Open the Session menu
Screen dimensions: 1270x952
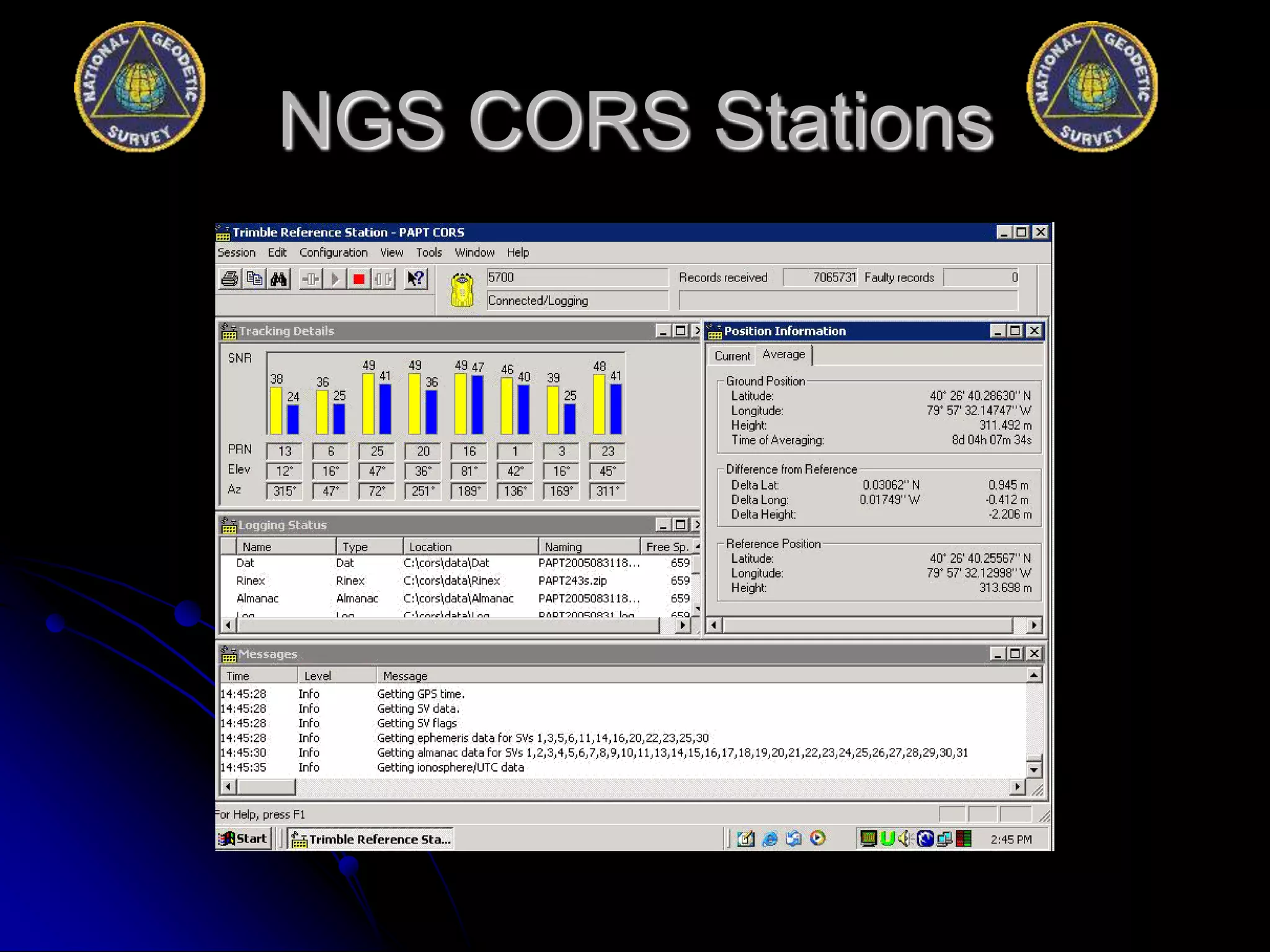click(236, 252)
